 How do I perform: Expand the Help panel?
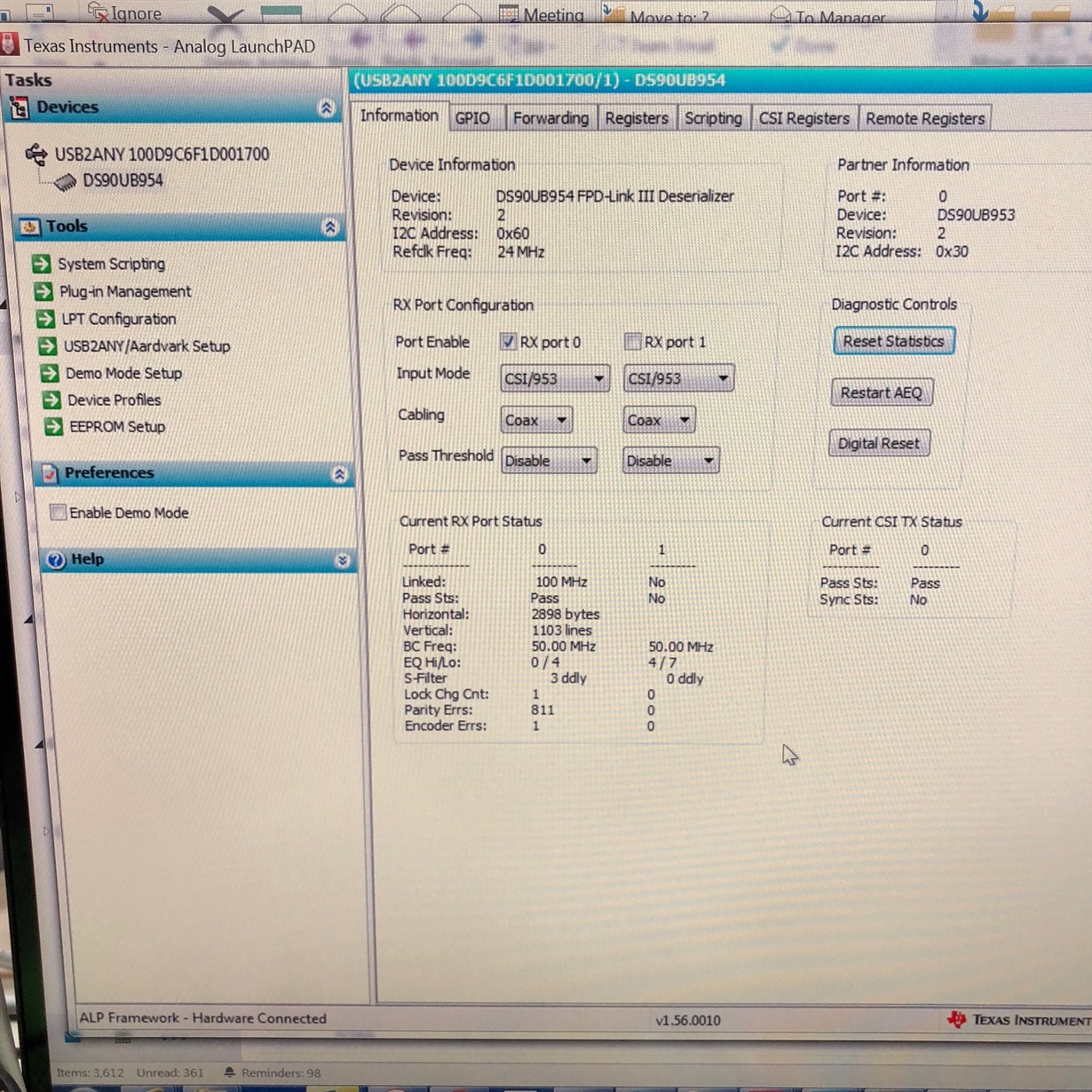pyautogui.click(x=342, y=560)
